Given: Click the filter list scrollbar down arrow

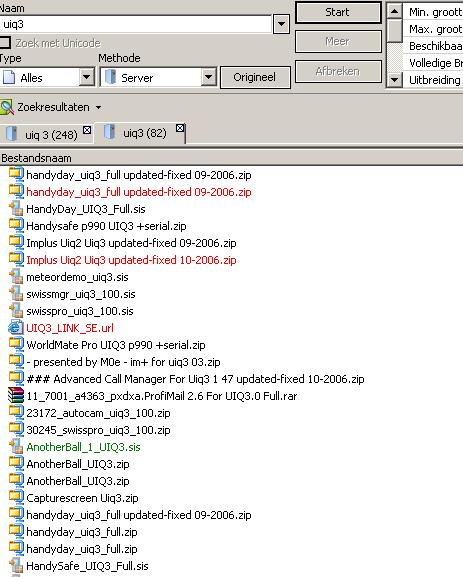Looking at the screenshot, I should coord(395,79).
